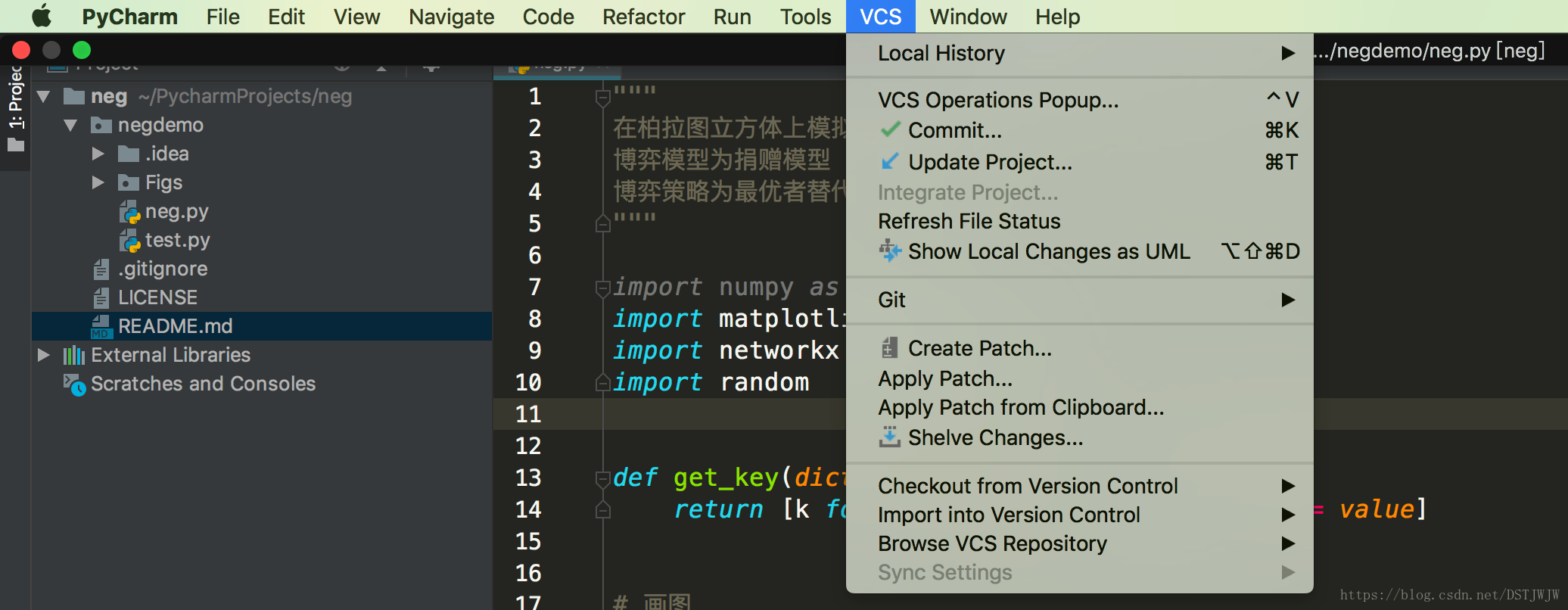The width and height of the screenshot is (1568, 610).
Task: Open the Refactor menu
Action: coord(643,17)
